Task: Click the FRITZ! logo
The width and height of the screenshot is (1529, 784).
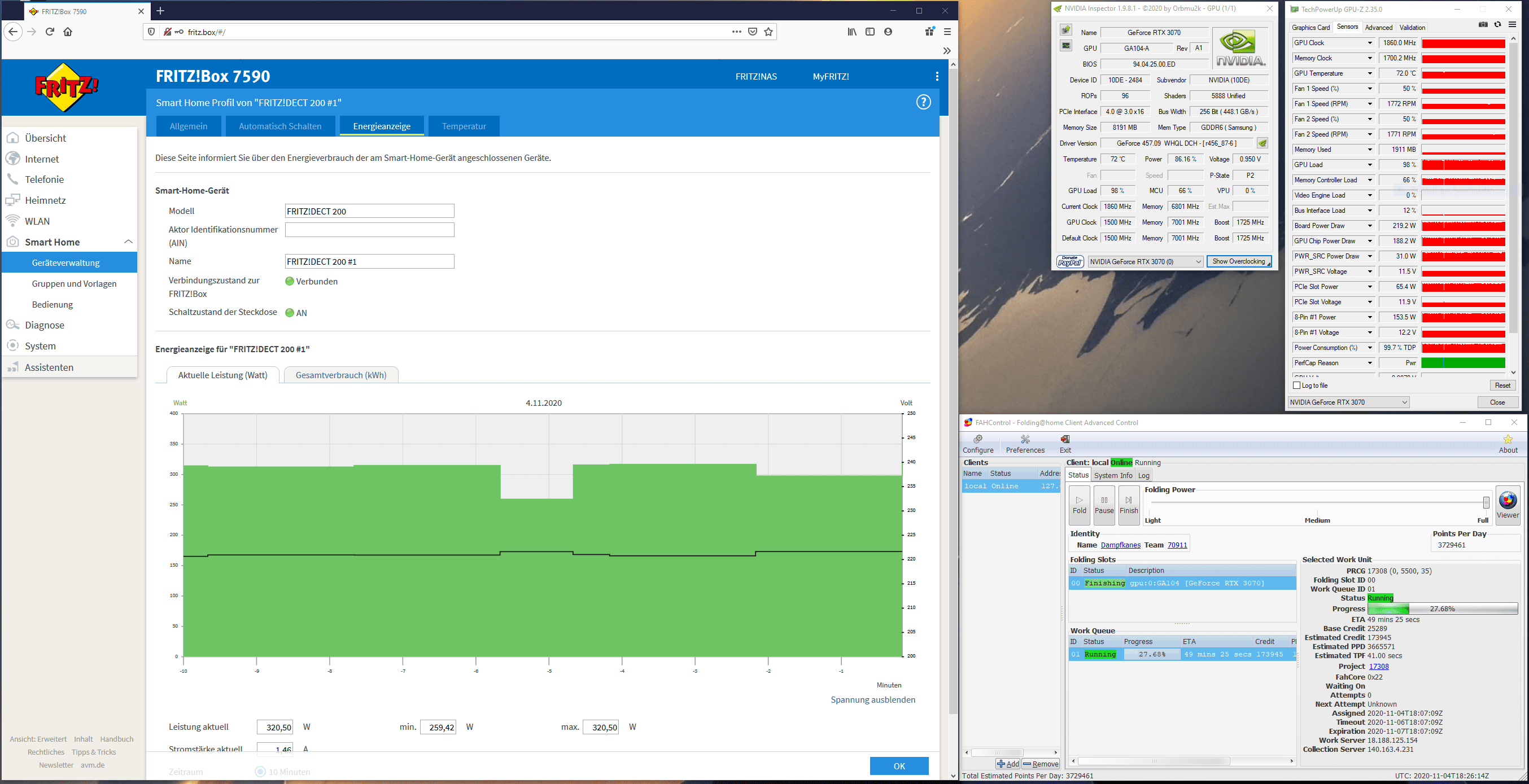Action: coord(67,87)
